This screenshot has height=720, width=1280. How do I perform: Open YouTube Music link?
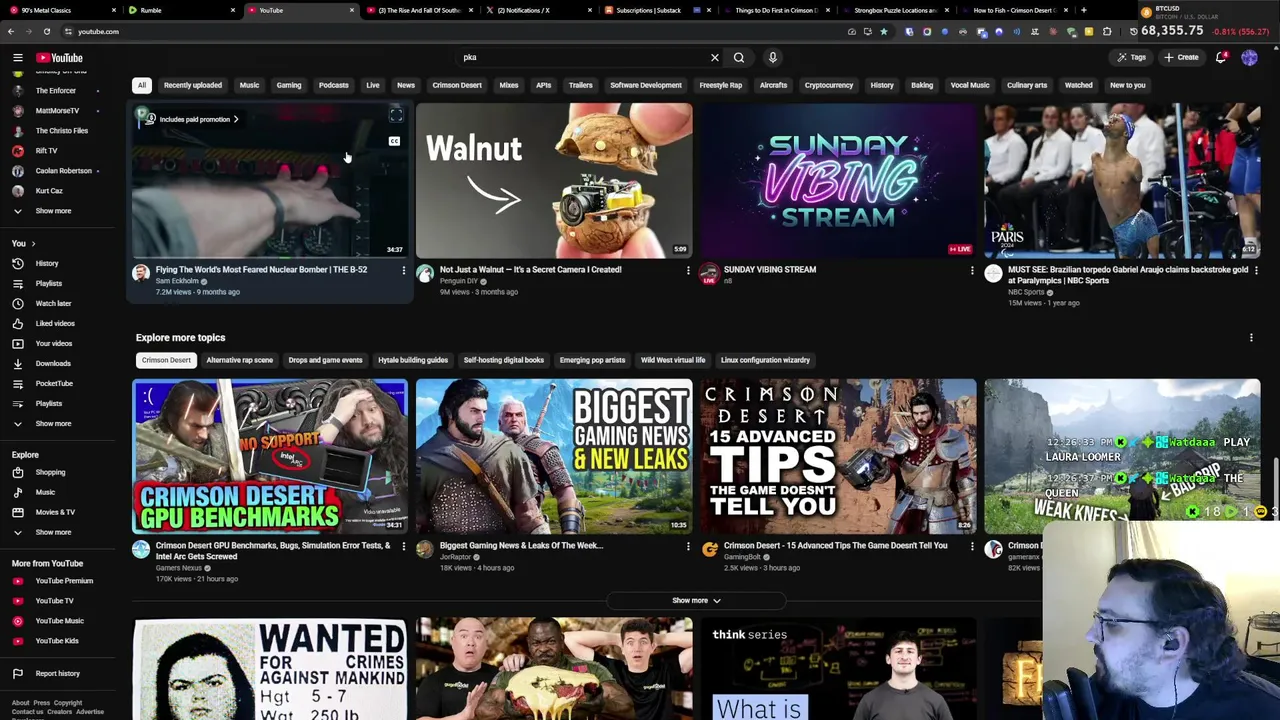[59, 621]
